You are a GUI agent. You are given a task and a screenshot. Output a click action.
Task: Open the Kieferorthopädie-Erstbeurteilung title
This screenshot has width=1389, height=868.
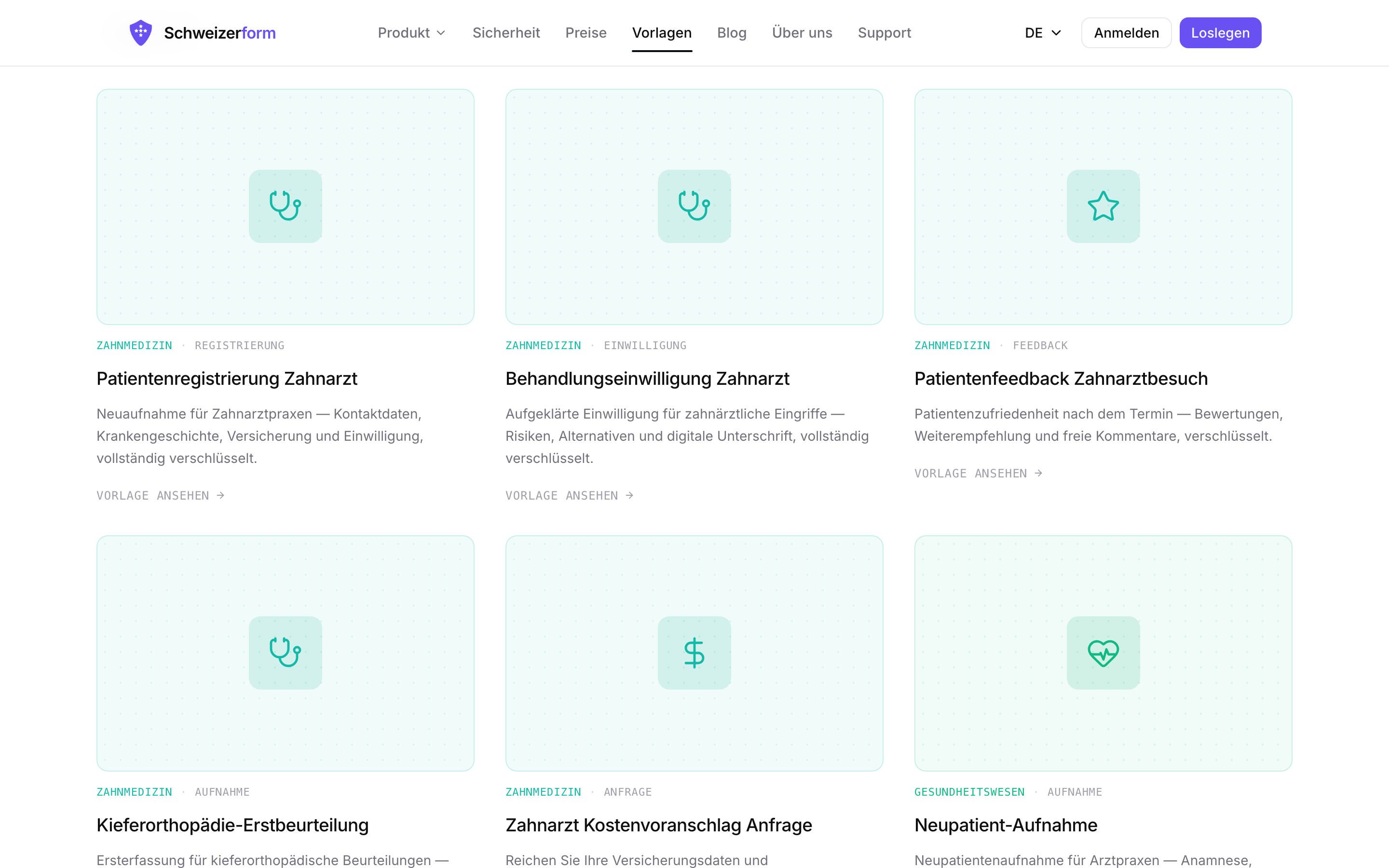coord(232,826)
